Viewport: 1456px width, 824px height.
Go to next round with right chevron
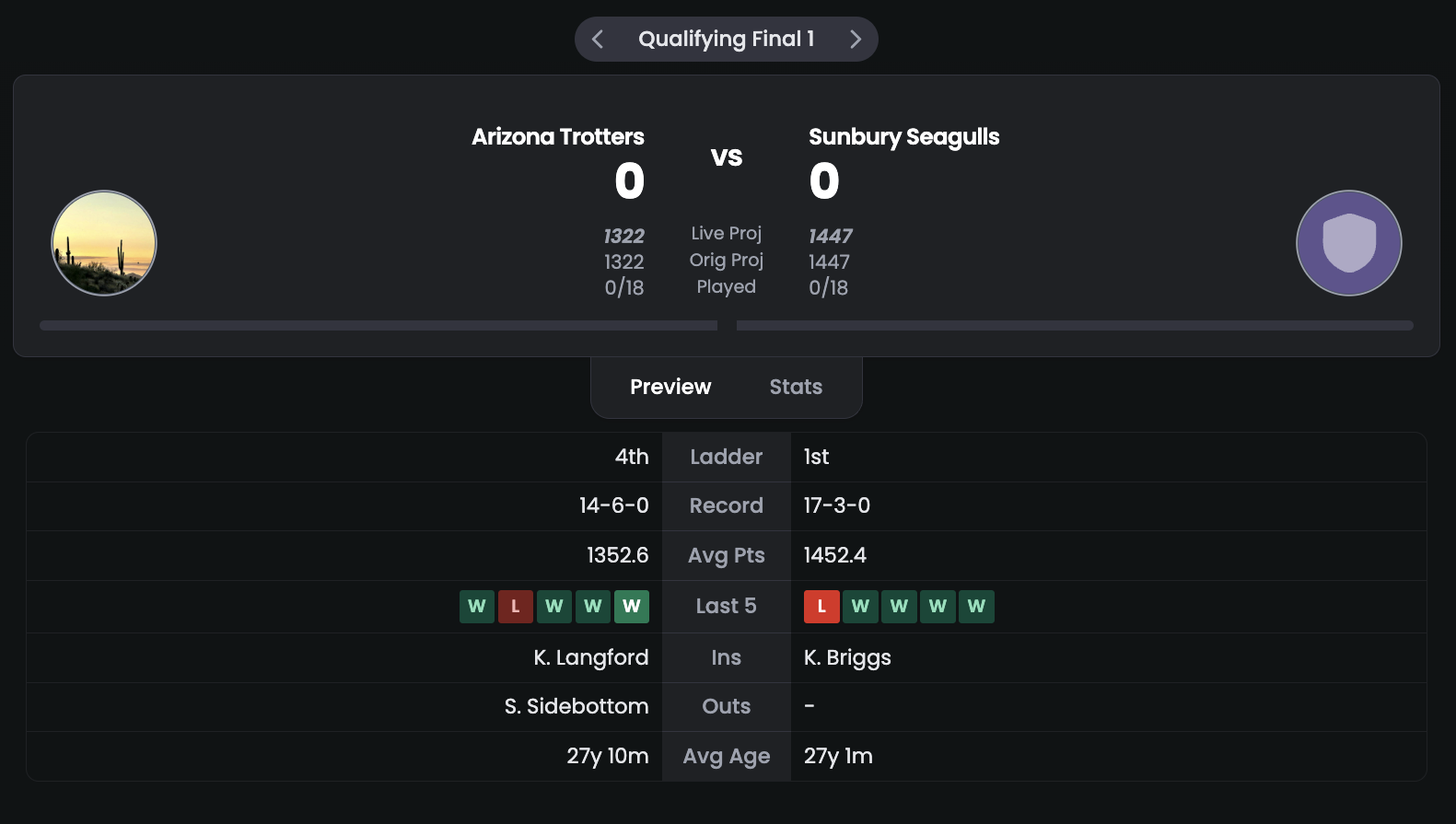pos(856,40)
